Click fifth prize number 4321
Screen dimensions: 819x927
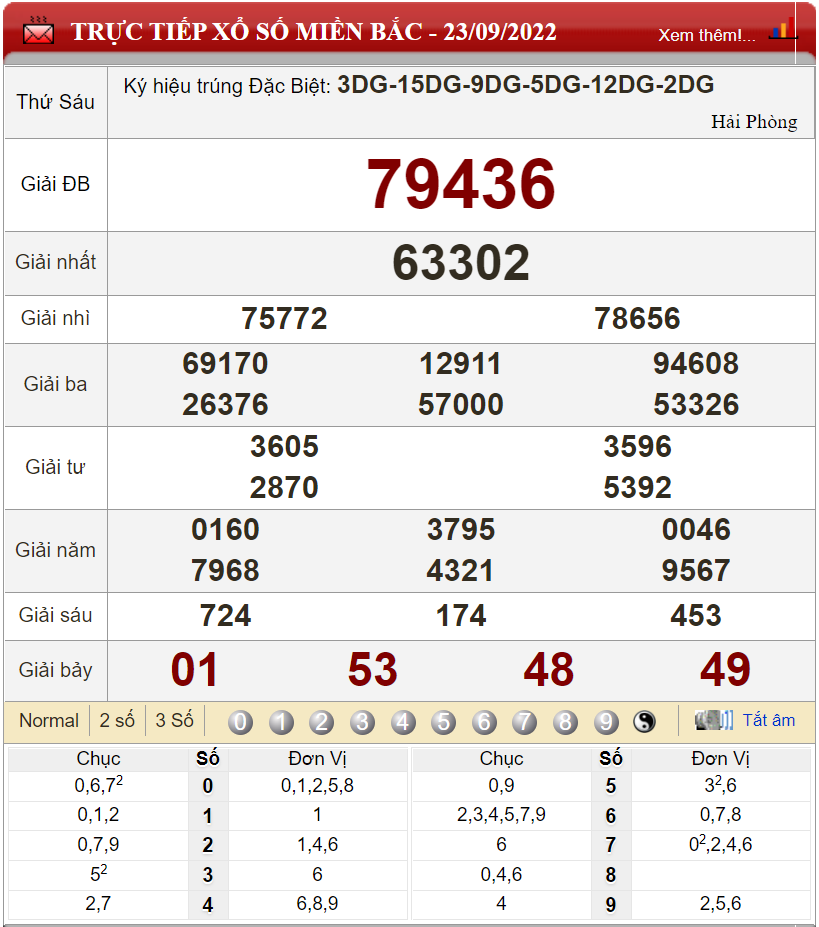[461, 571]
